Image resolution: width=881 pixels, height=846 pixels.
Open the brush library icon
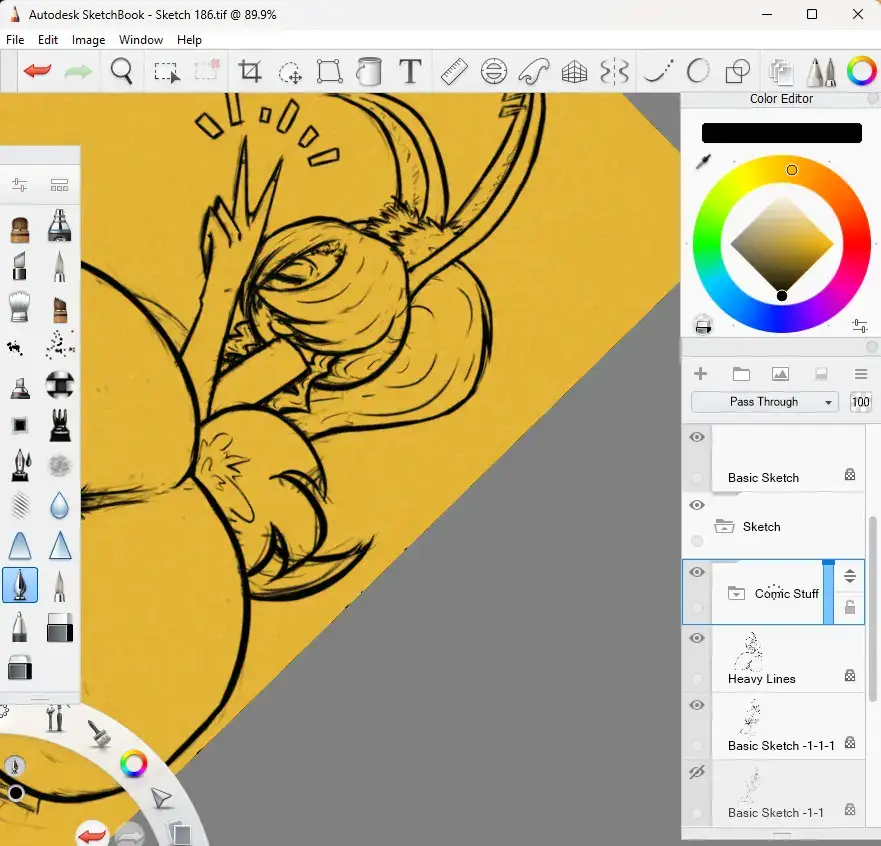pos(59,185)
